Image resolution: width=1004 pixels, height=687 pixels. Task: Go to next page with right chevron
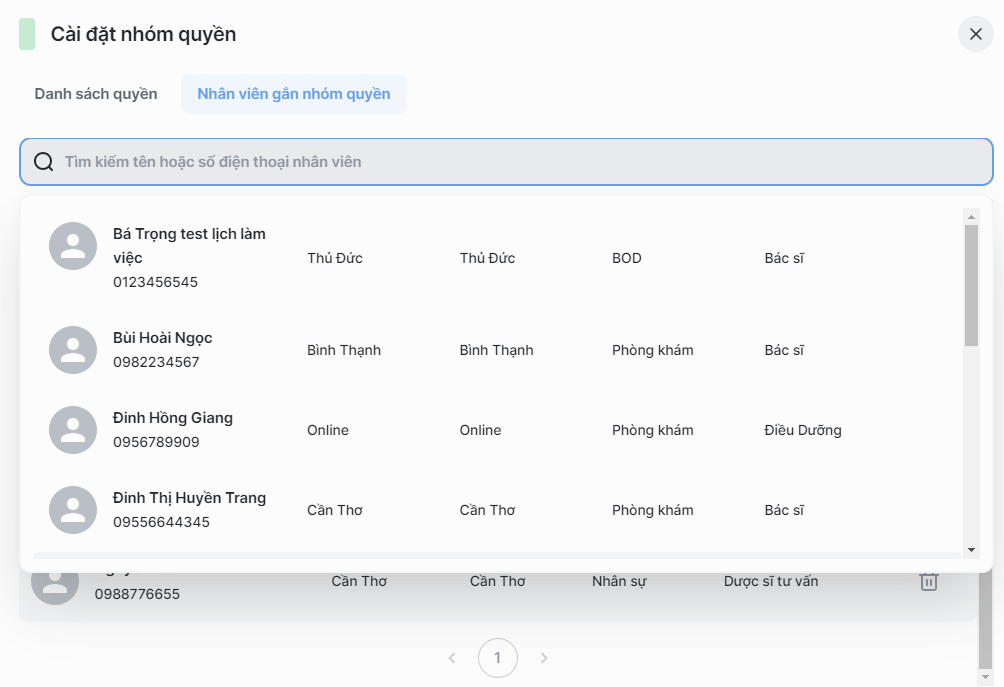click(x=544, y=658)
